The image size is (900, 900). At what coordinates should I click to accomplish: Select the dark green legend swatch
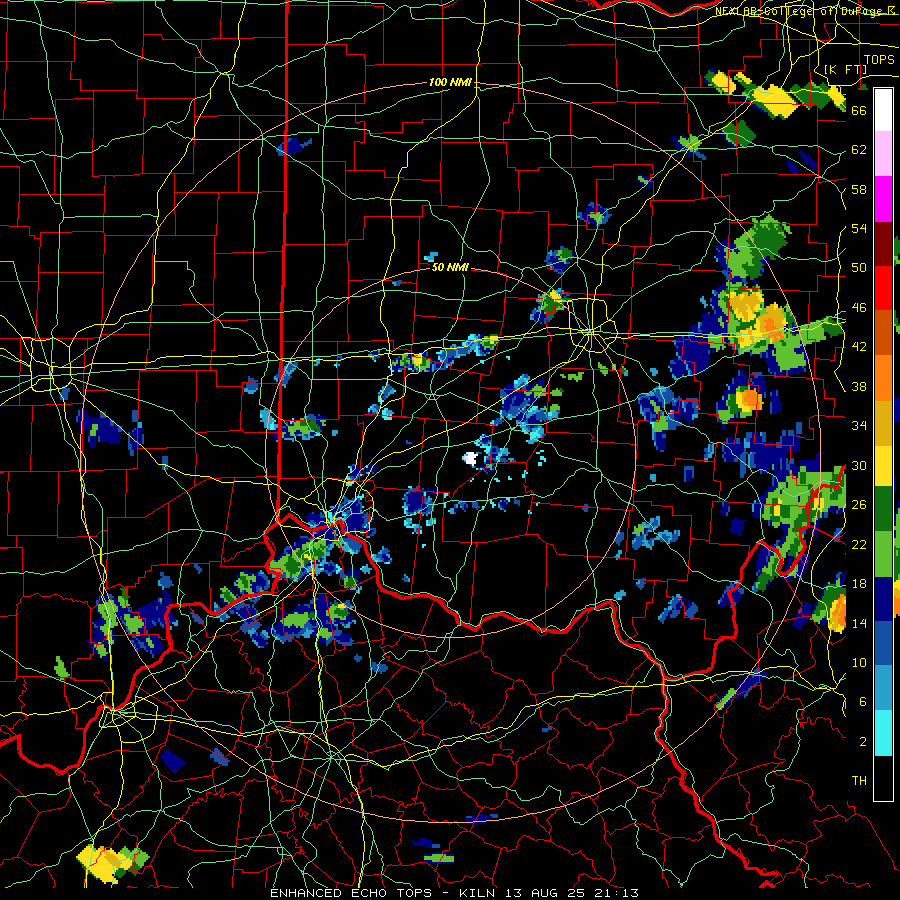tap(883, 509)
